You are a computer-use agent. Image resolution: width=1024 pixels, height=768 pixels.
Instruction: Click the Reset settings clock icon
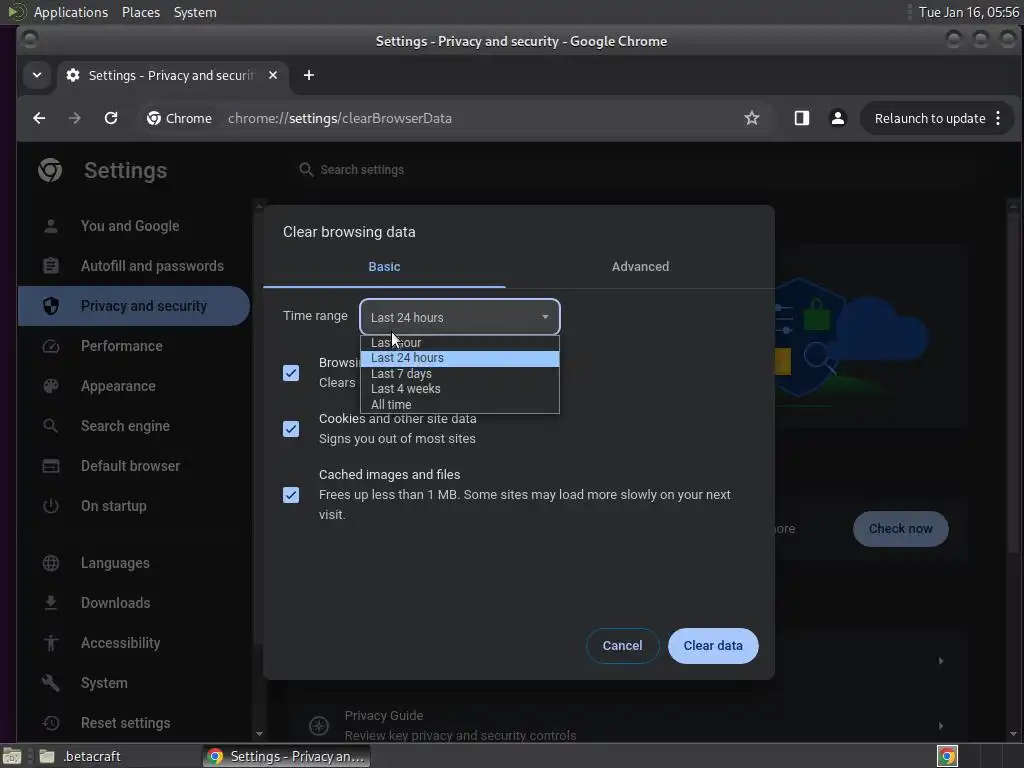pos(51,723)
